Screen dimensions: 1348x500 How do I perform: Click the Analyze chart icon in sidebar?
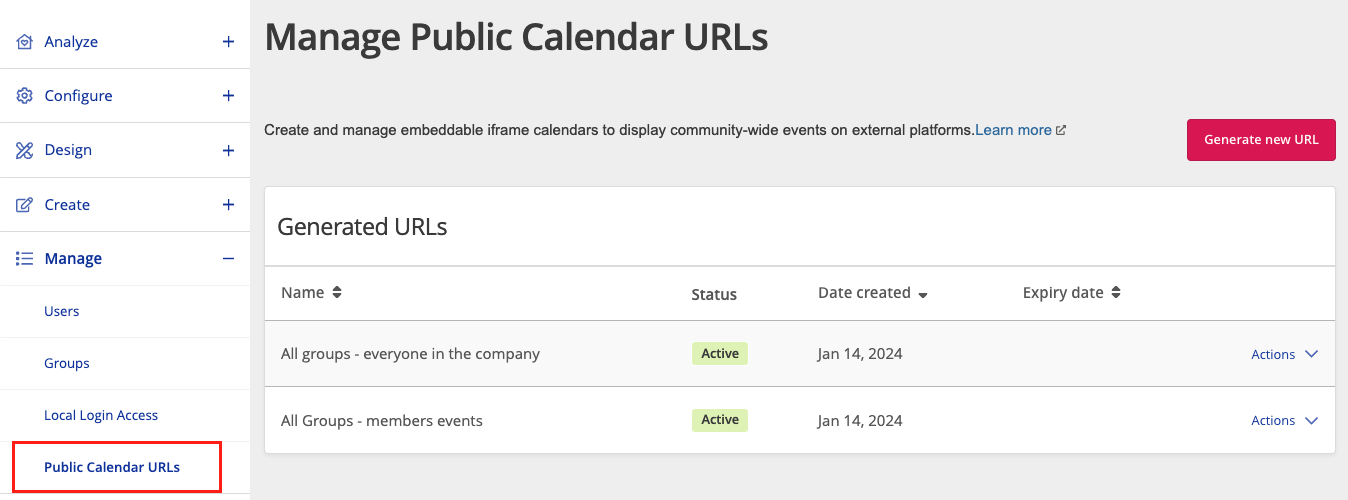click(x=25, y=42)
